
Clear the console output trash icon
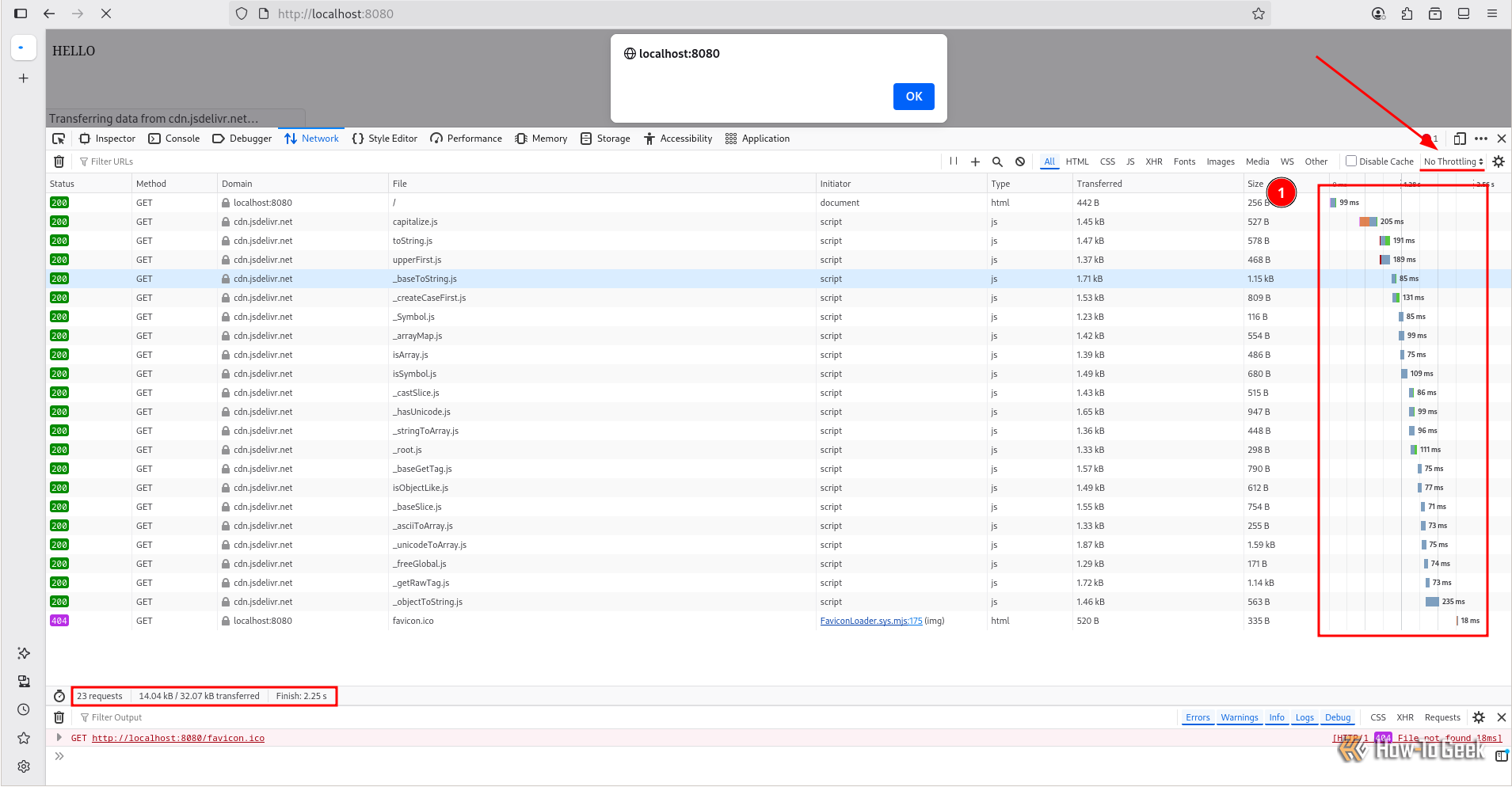click(x=59, y=717)
